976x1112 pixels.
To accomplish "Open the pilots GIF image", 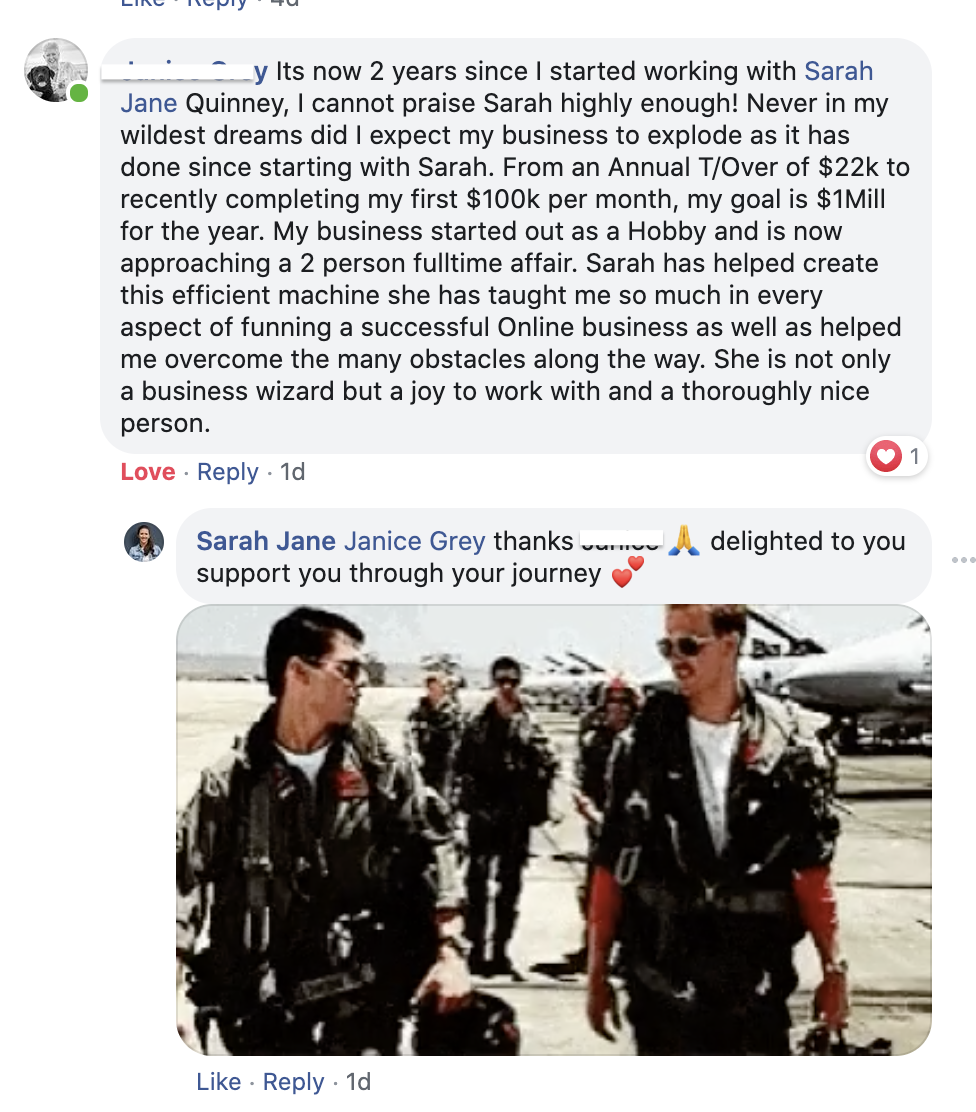I will (553, 830).
